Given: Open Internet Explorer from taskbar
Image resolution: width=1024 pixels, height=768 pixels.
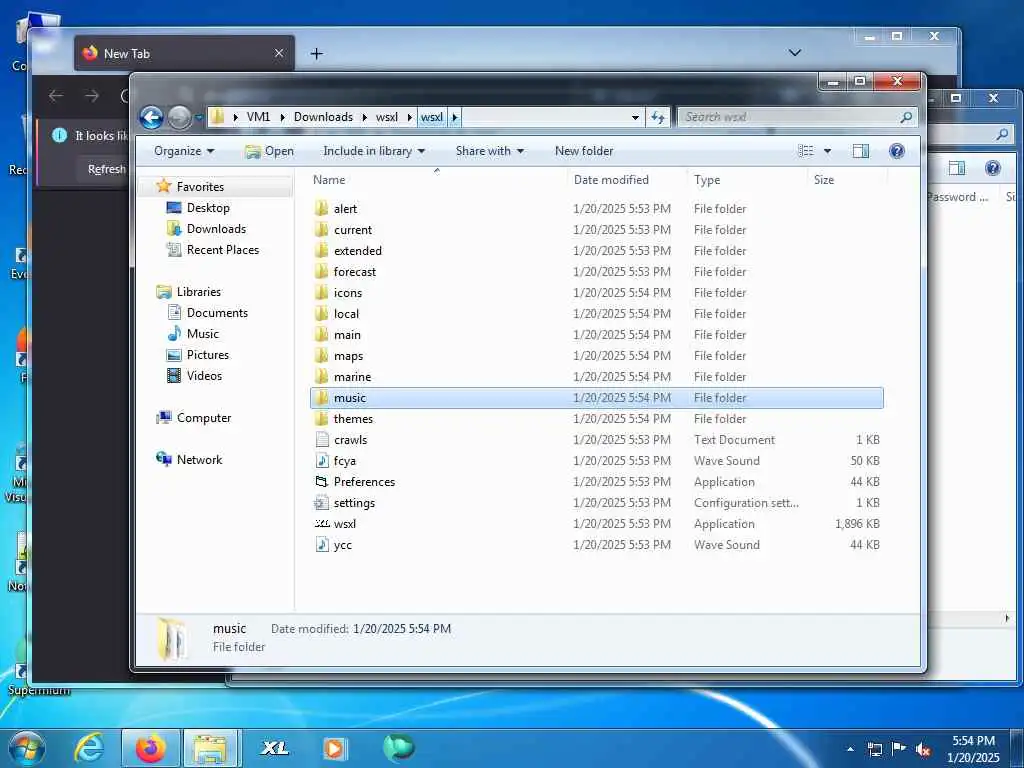Looking at the screenshot, I should tap(89, 748).
